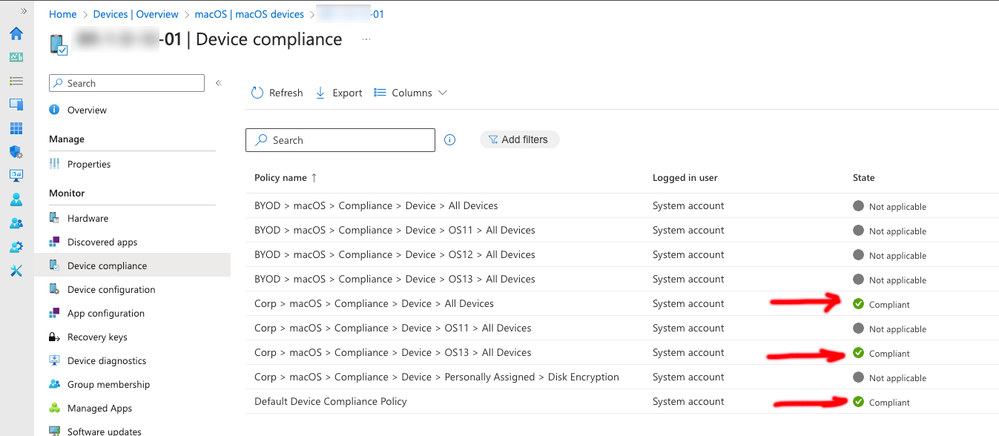Click the Add filters button
This screenshot has width=999, height=436.
[519, 140]
